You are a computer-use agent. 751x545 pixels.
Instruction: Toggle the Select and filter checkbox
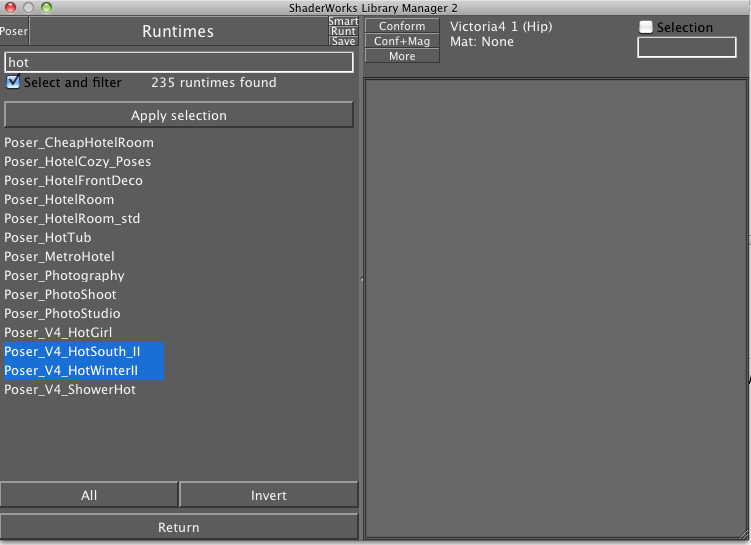[x=13, y=82]
